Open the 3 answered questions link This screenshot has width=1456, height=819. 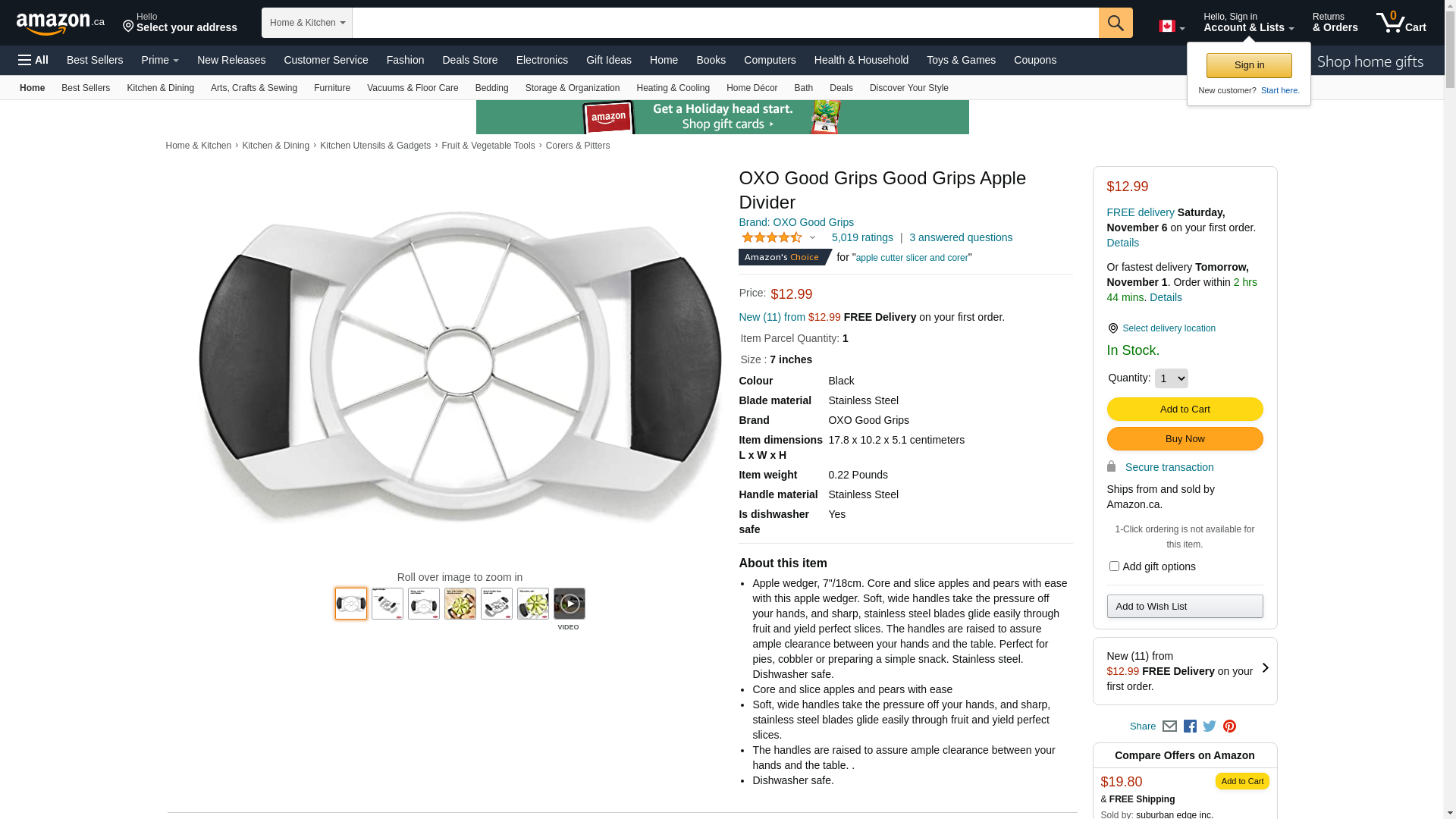pos(960,237)
